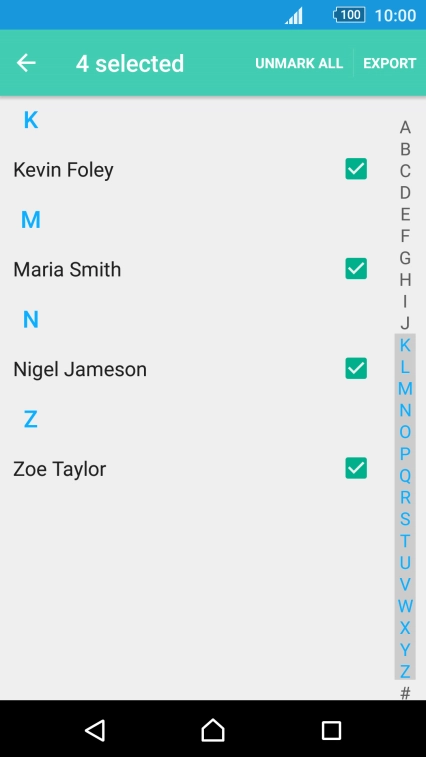Viewport: 426px width, 757px height.
Task: Tap the EXPORT button
Action: click(x=389, y=63)
